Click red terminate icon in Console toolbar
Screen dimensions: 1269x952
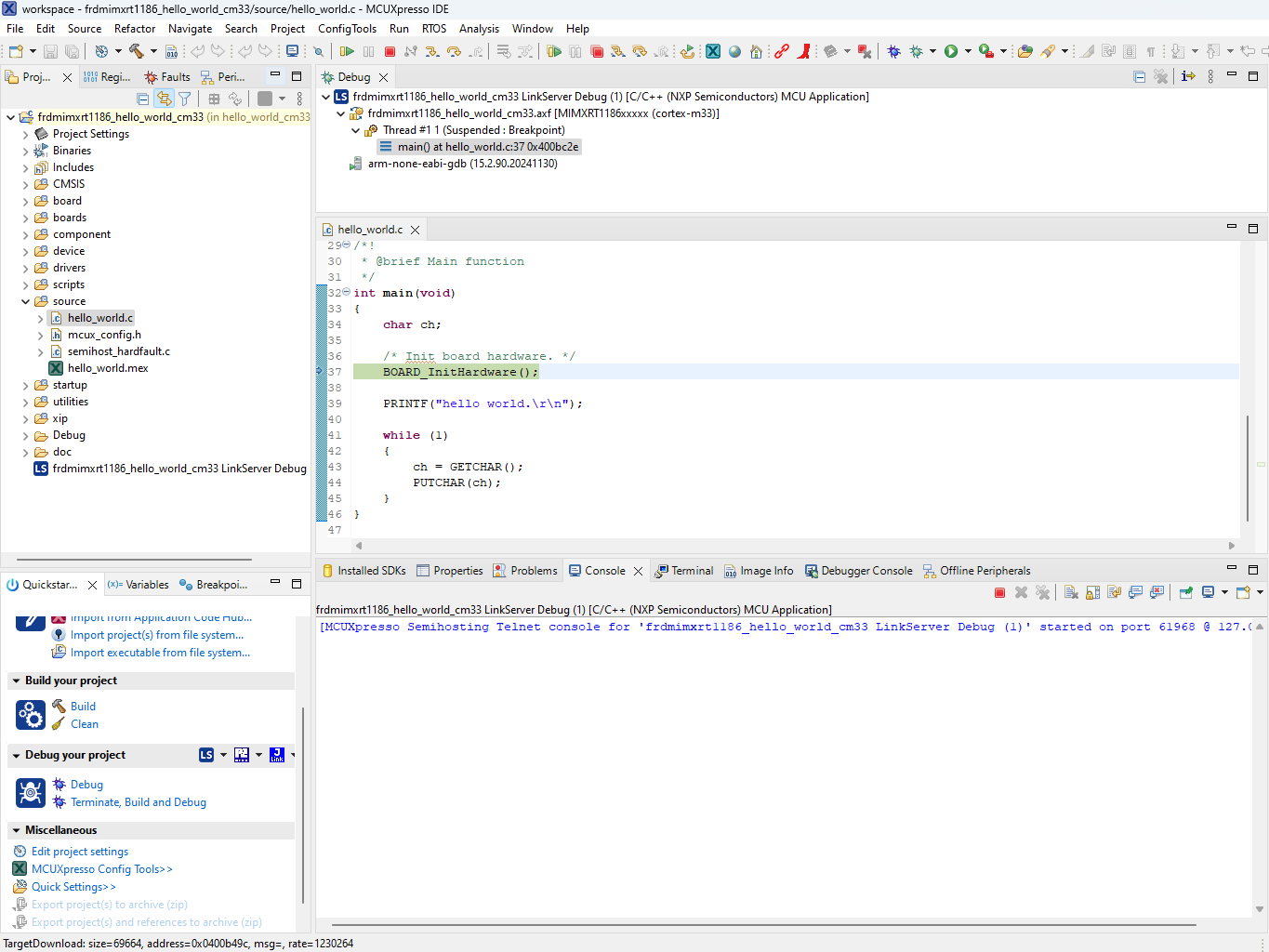tap(1000, 592)
